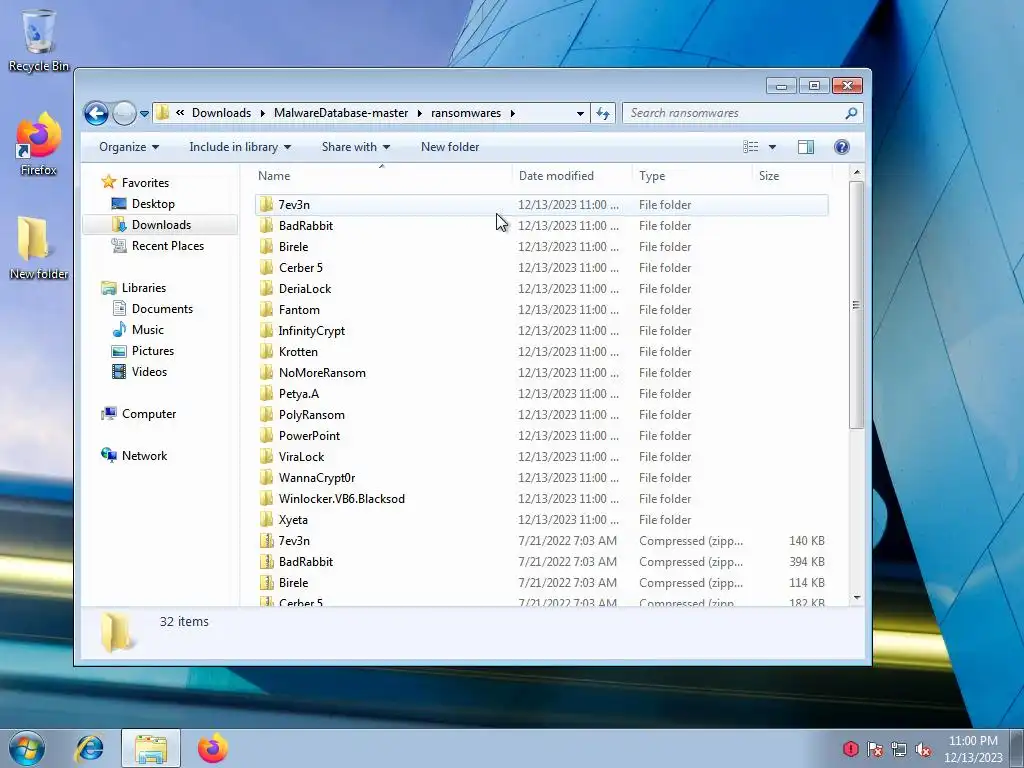Image resolution: width=1024 pixels, height=768 pixels.
Task: Expand arrow after Downloads breadcrumb
Action: (x=263, y=114)
